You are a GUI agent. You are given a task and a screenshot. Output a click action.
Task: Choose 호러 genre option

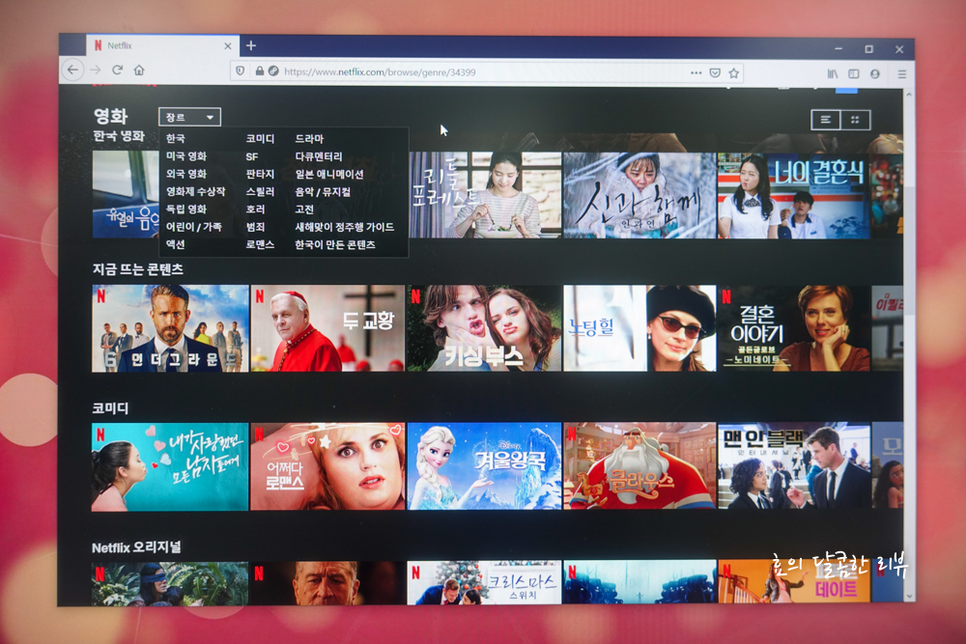255,210
